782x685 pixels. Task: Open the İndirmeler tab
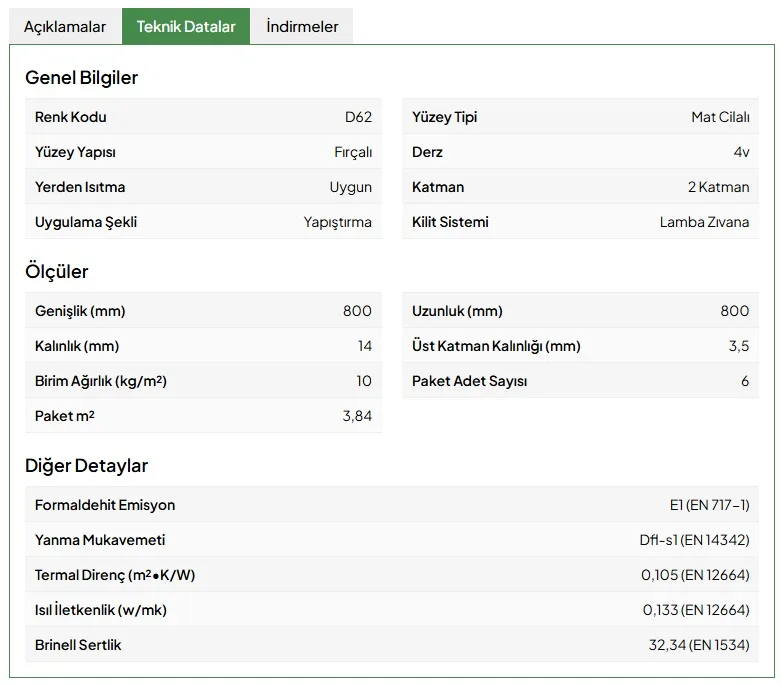point(302,26)
